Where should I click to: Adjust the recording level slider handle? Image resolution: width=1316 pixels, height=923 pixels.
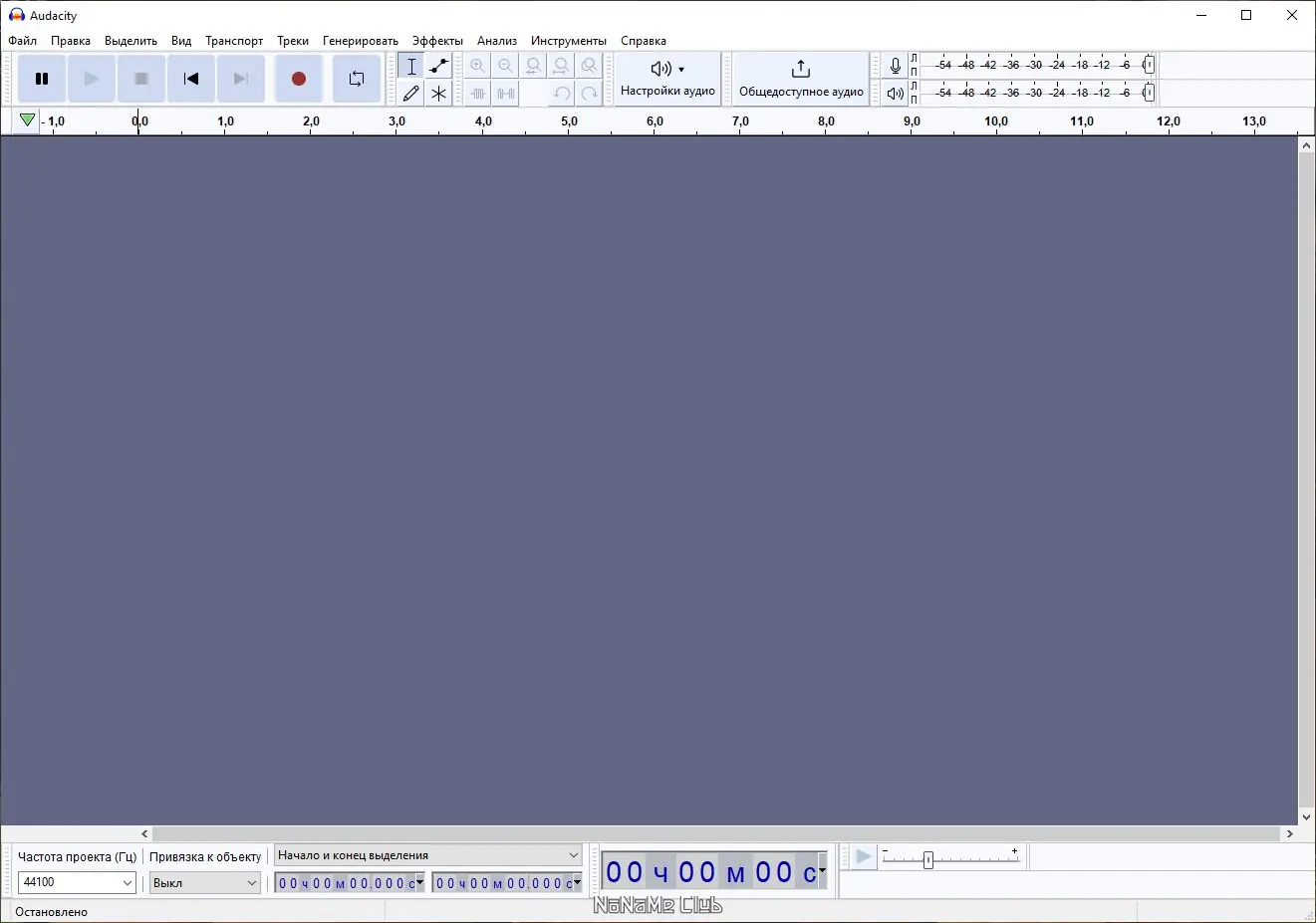click(x=1149, y=65)
